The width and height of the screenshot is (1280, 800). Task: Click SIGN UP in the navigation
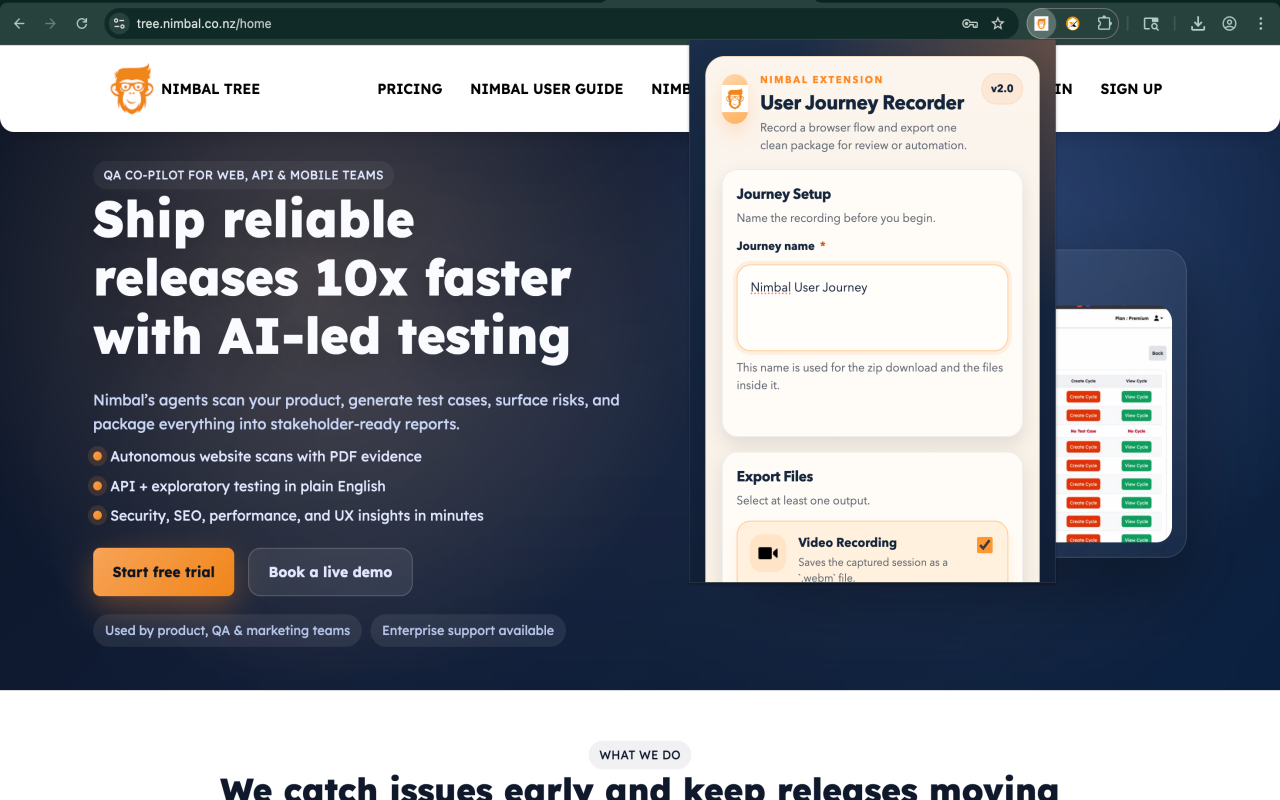1131,89
